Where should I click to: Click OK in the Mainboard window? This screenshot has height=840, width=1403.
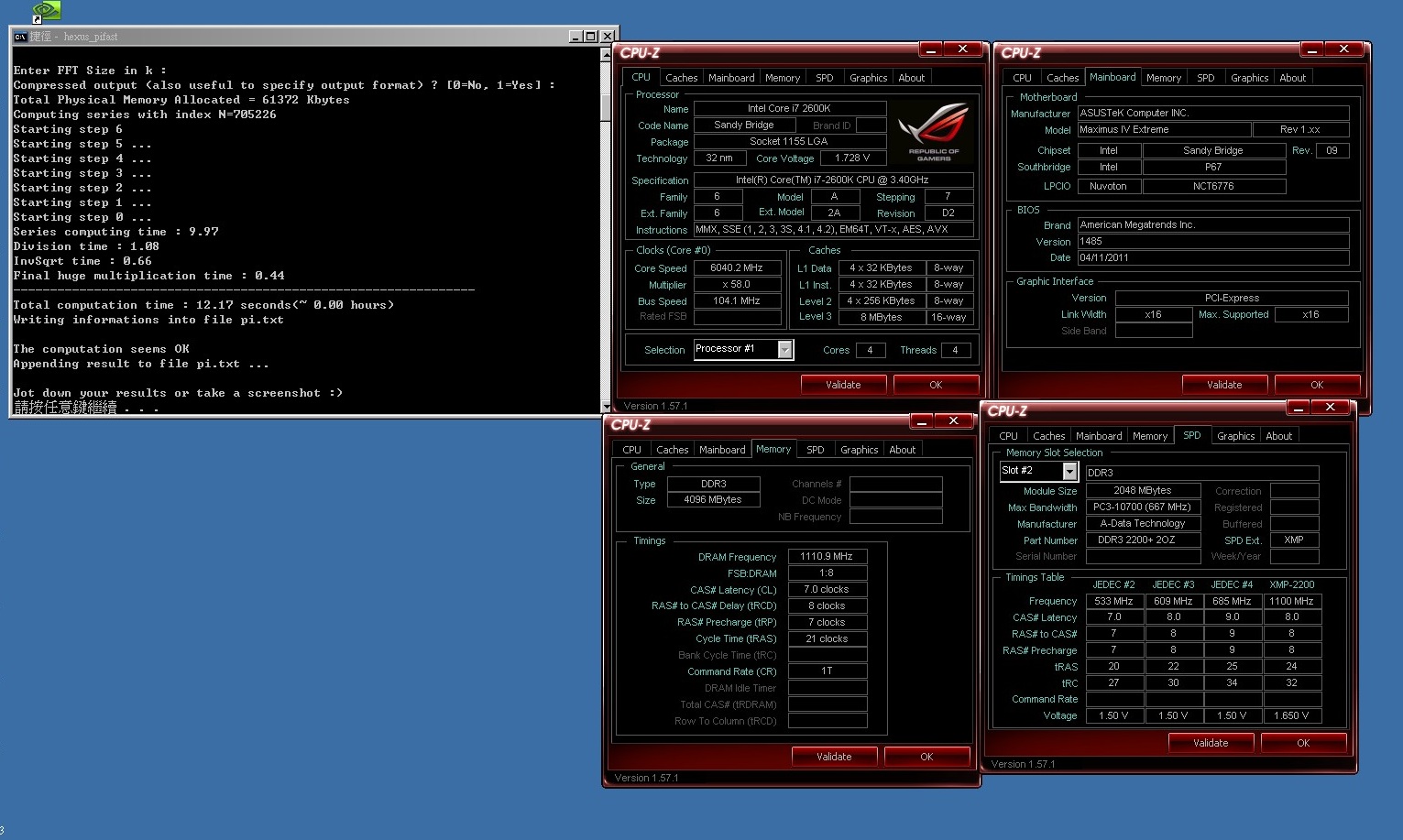(x=1317, y=385)
